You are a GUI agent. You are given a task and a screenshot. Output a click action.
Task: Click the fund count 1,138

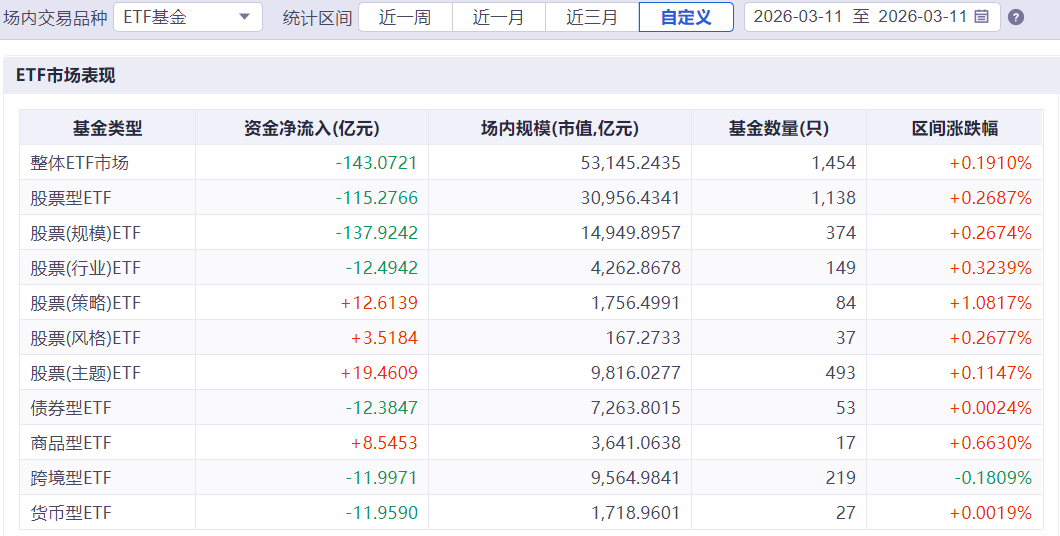click(835, 198)
